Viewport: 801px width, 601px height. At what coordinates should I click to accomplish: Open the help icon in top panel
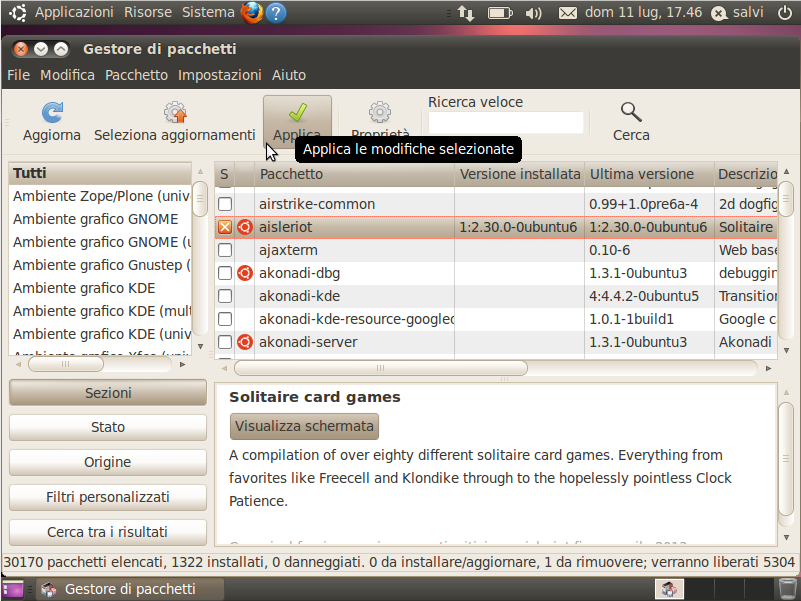(276, 13)
